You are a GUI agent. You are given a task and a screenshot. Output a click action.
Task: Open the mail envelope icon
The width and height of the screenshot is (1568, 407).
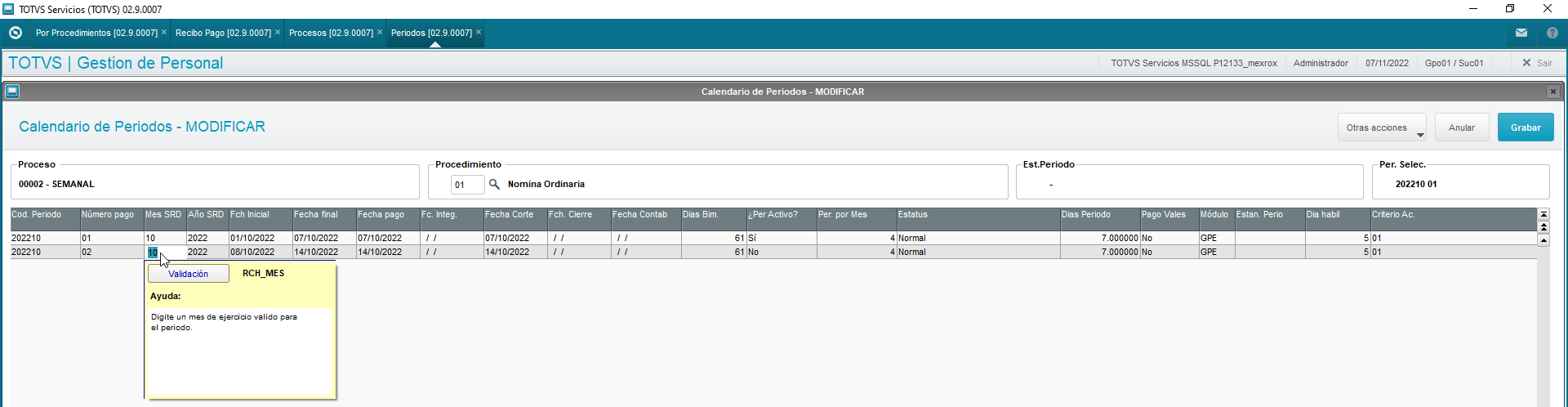(x=1521, y=33)
